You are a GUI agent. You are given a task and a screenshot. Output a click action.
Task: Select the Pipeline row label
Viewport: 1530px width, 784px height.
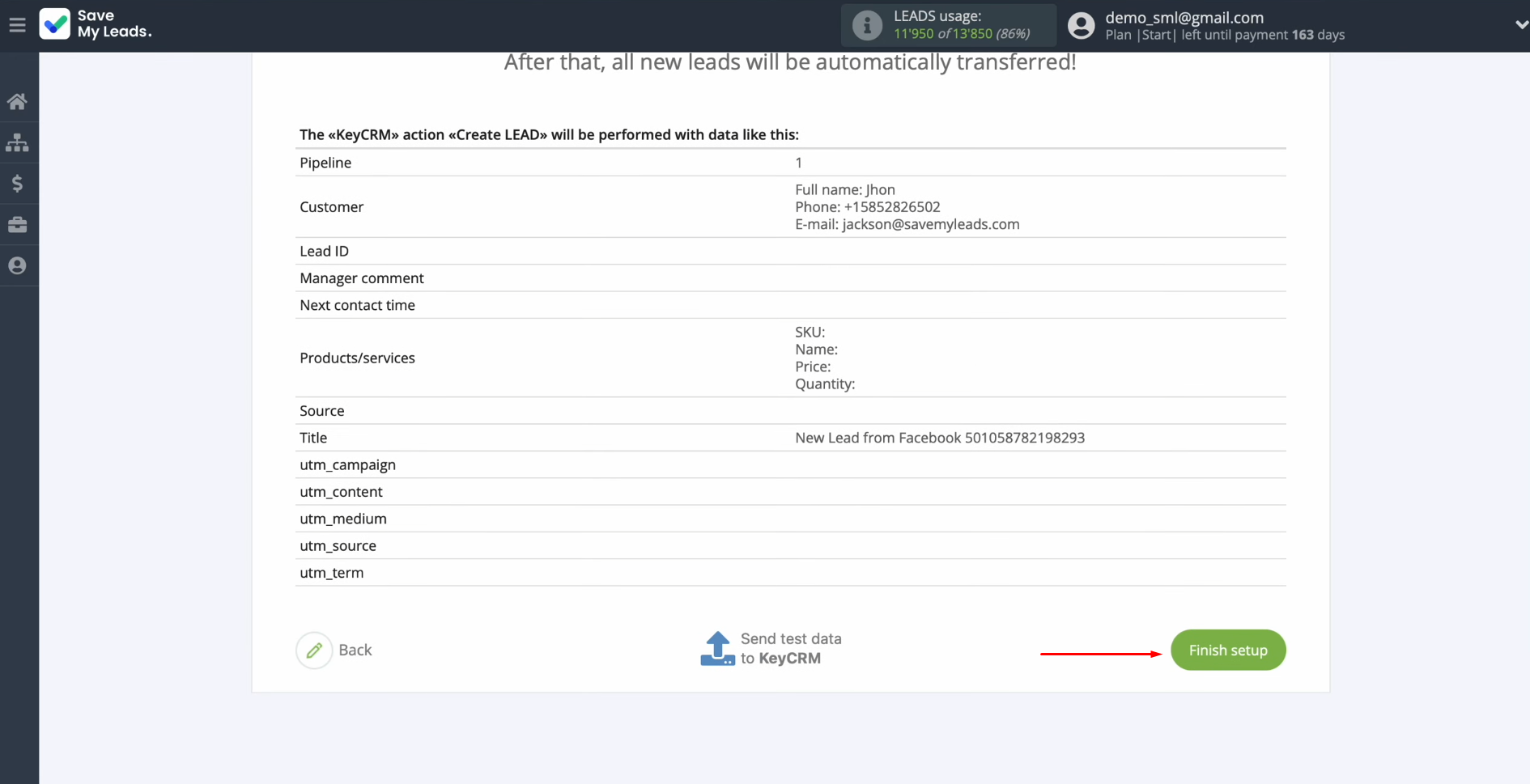[x=325, y=163]
